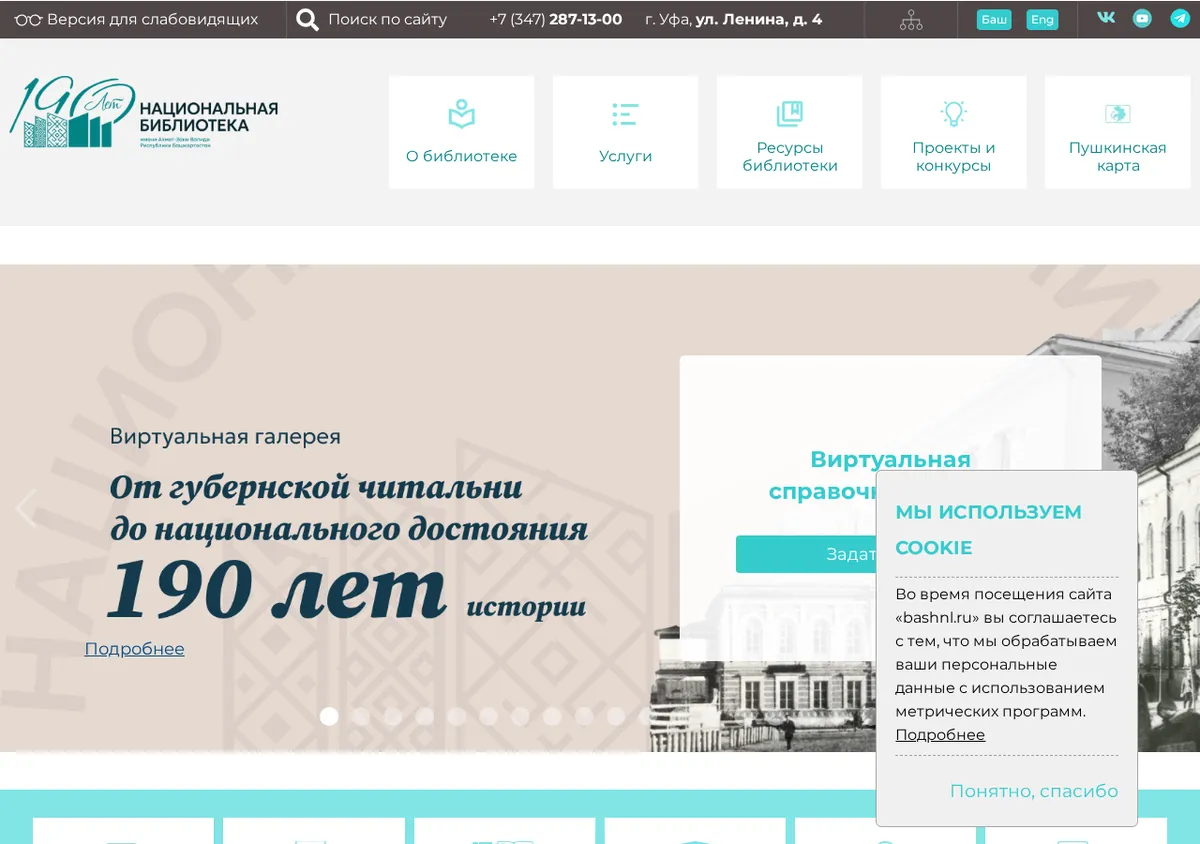Open the sitemap icon in top bar
Viewport: 1200px width, 844px height.
pos(911,19)
